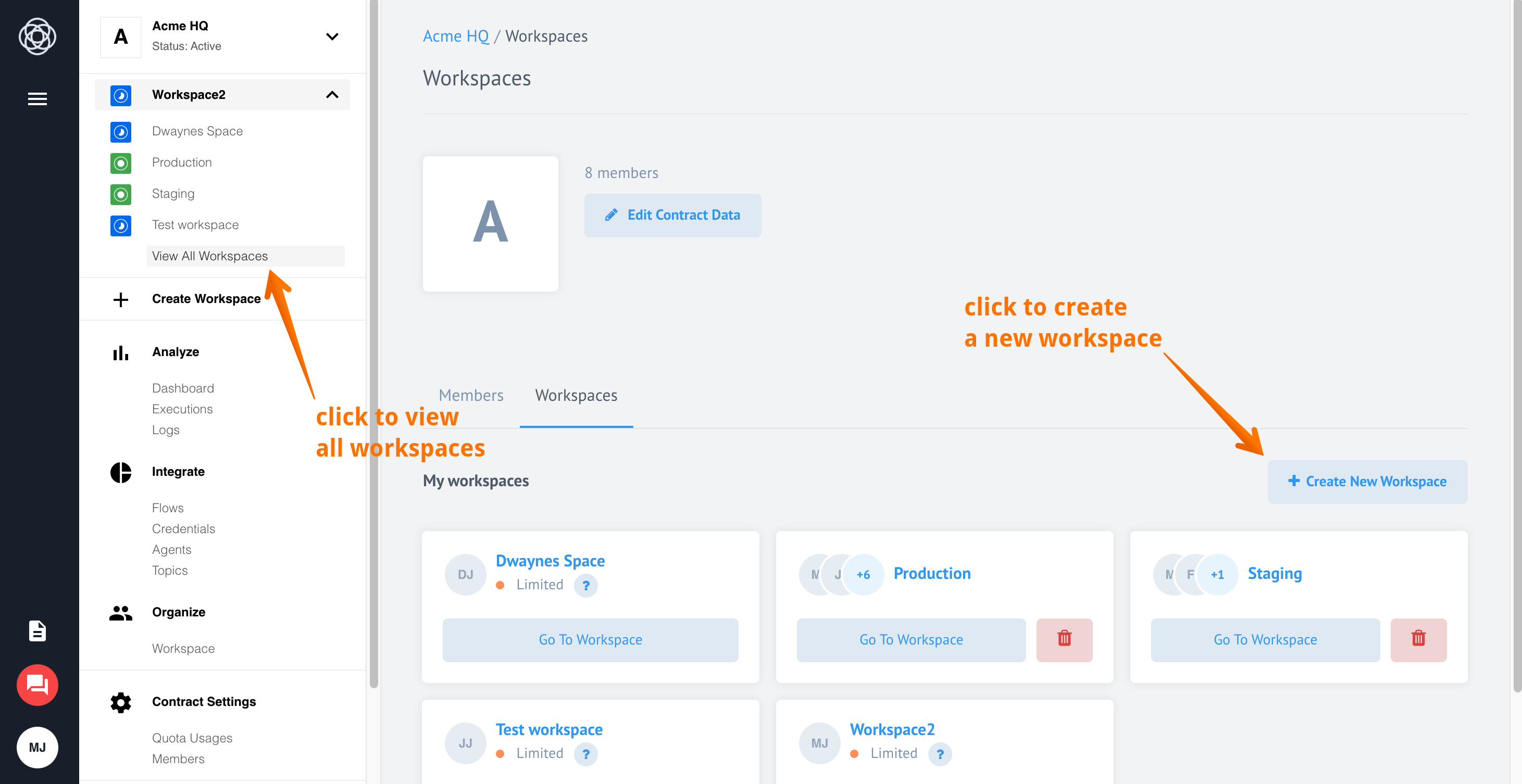
Task: Click the document icon in the left sidebar
Action: point(37,631)
